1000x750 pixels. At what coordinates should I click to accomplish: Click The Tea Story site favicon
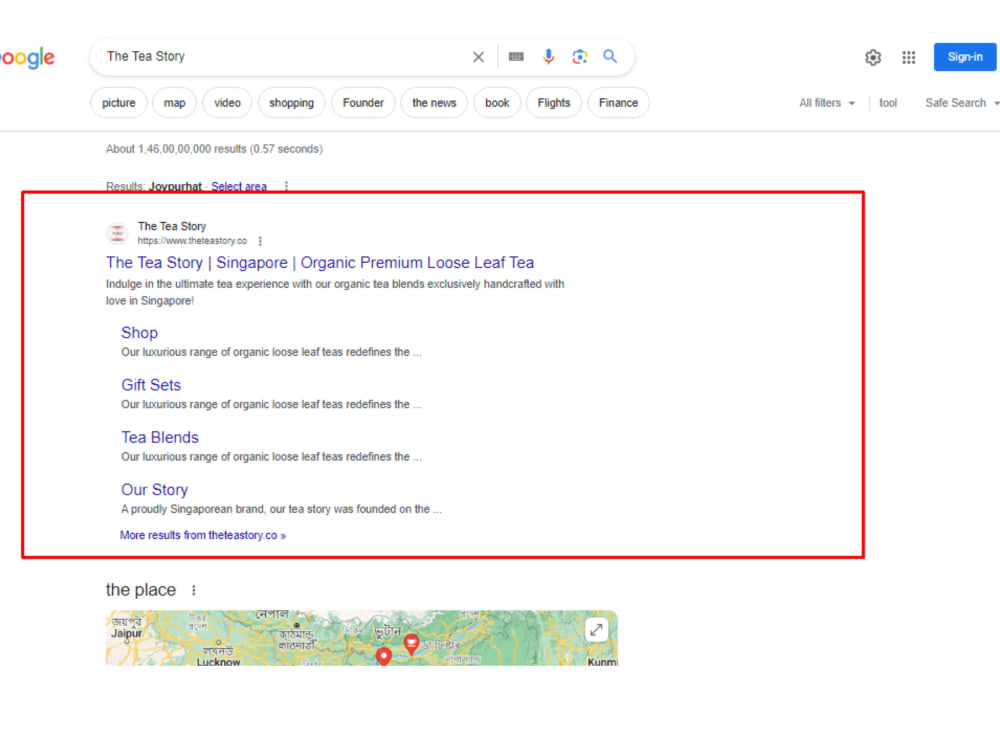tap(117, 233)
